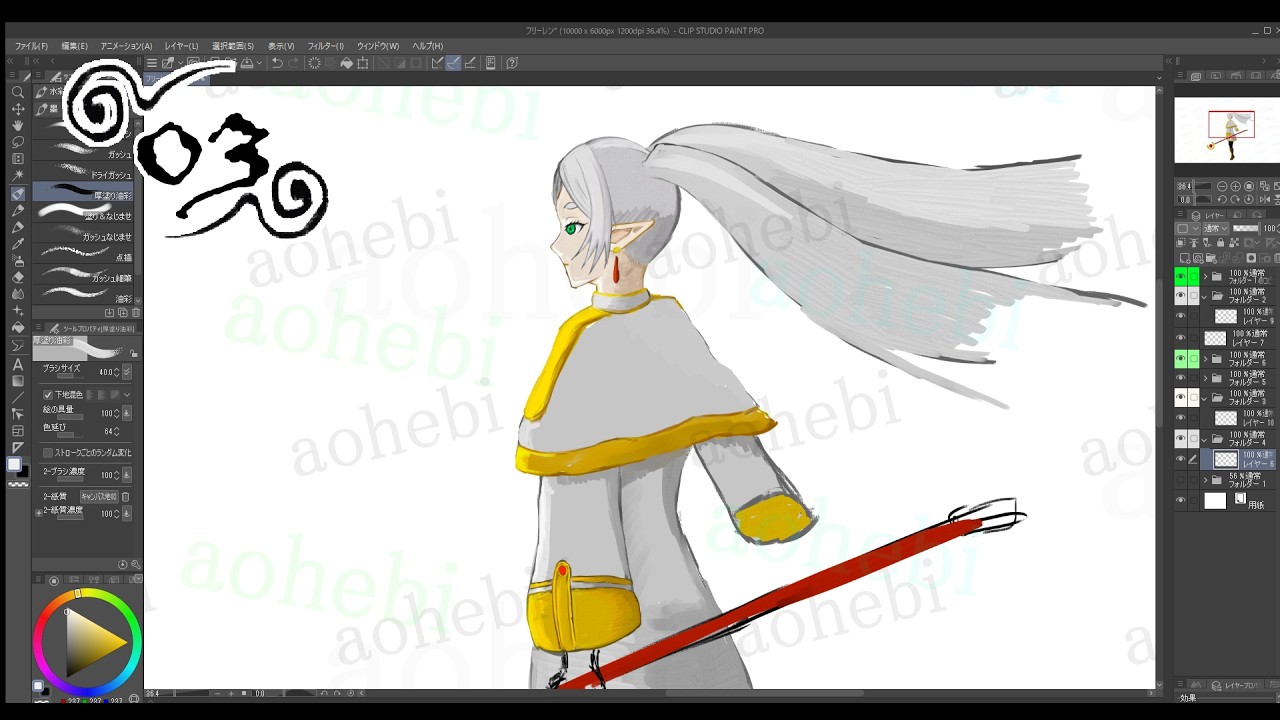
Task: Open the レイヤー(L) menu
Action: point(181,46)
